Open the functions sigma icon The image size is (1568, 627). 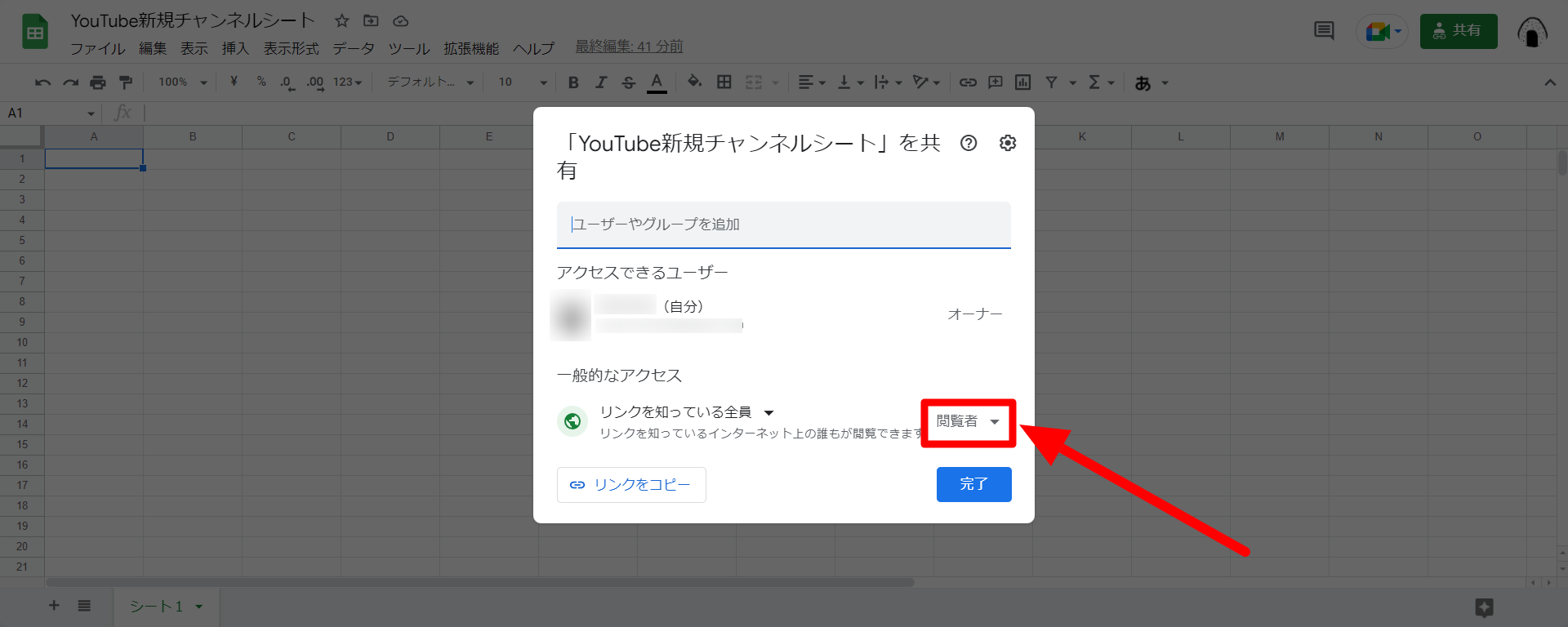(1094, 82)
